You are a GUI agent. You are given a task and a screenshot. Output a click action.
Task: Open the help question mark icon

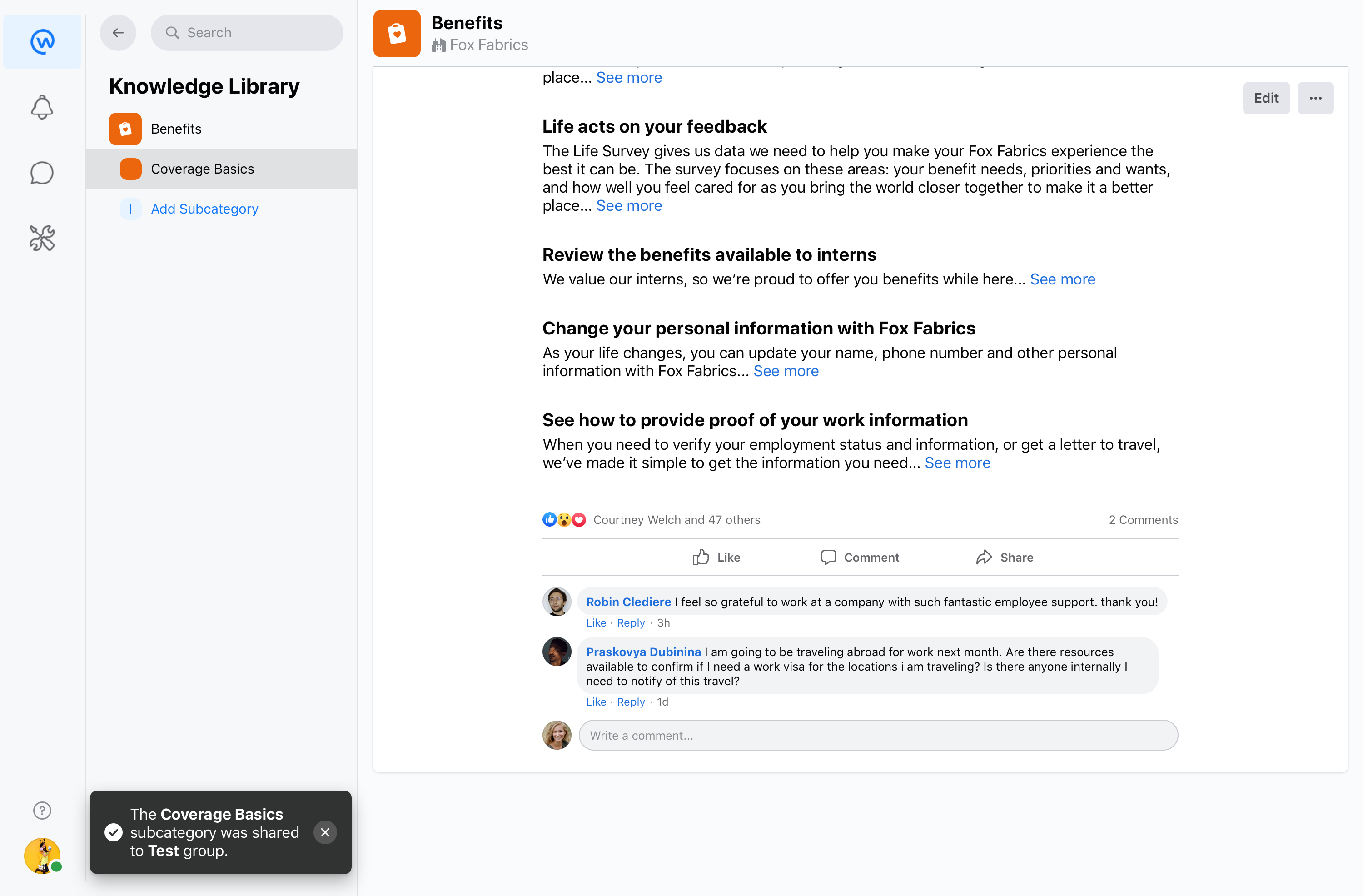click(42, 810)
